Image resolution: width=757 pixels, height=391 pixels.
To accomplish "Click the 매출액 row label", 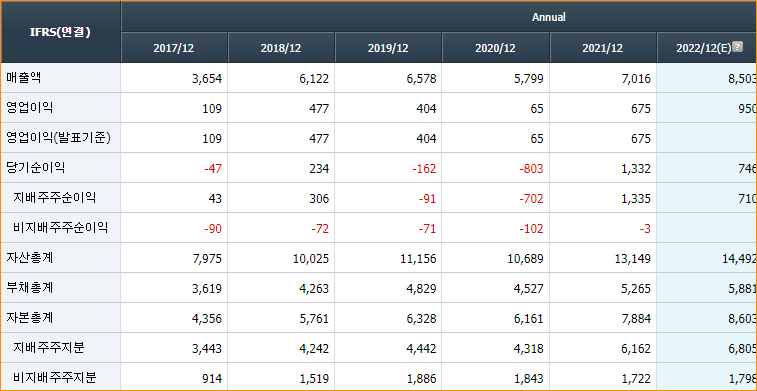I will click(x=24, y=78).
